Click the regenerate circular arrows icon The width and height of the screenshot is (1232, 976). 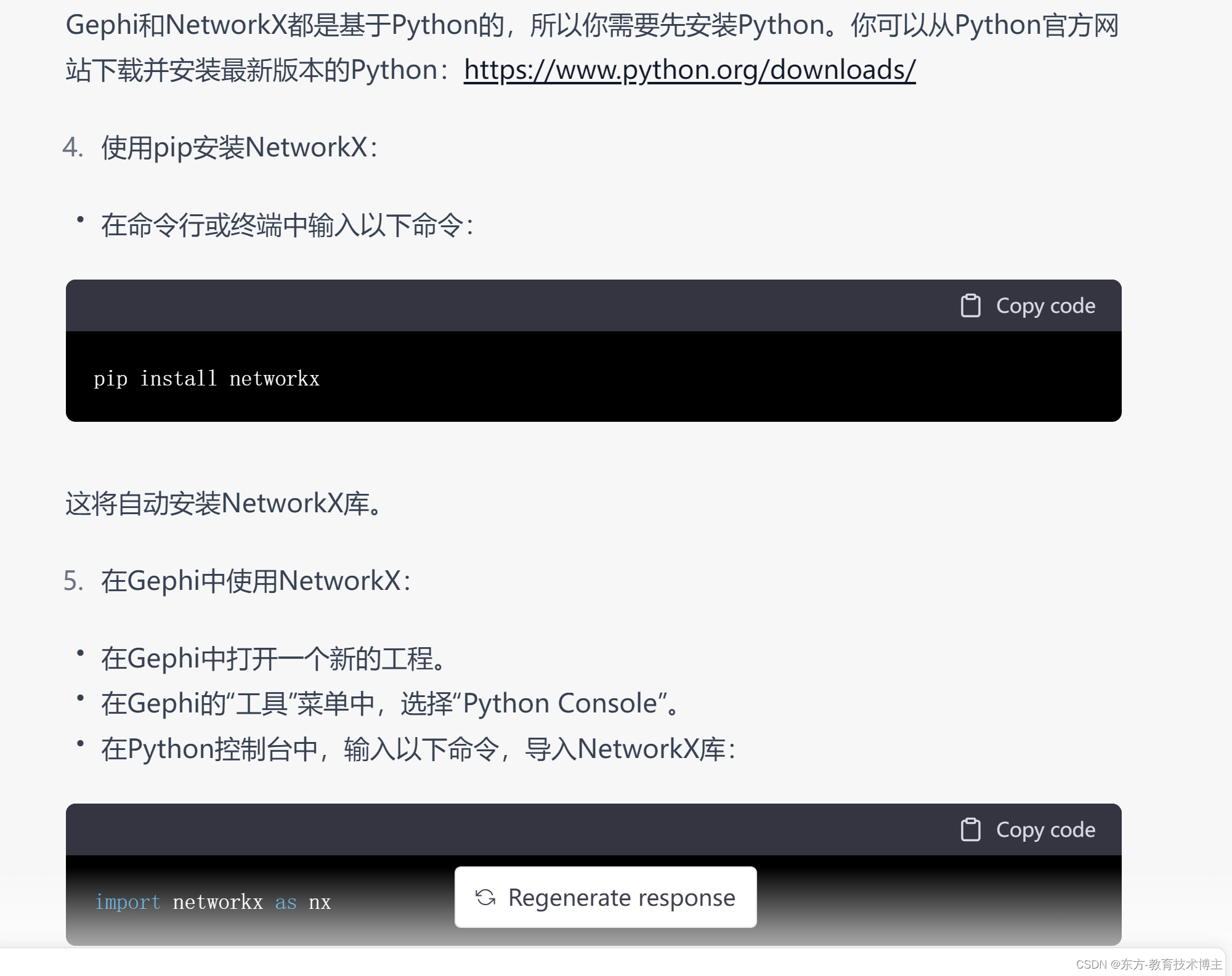point(485,898)
